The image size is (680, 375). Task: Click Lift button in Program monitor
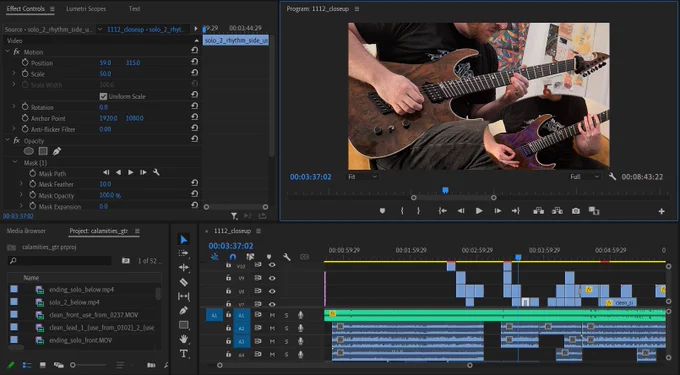pos(539,211)
